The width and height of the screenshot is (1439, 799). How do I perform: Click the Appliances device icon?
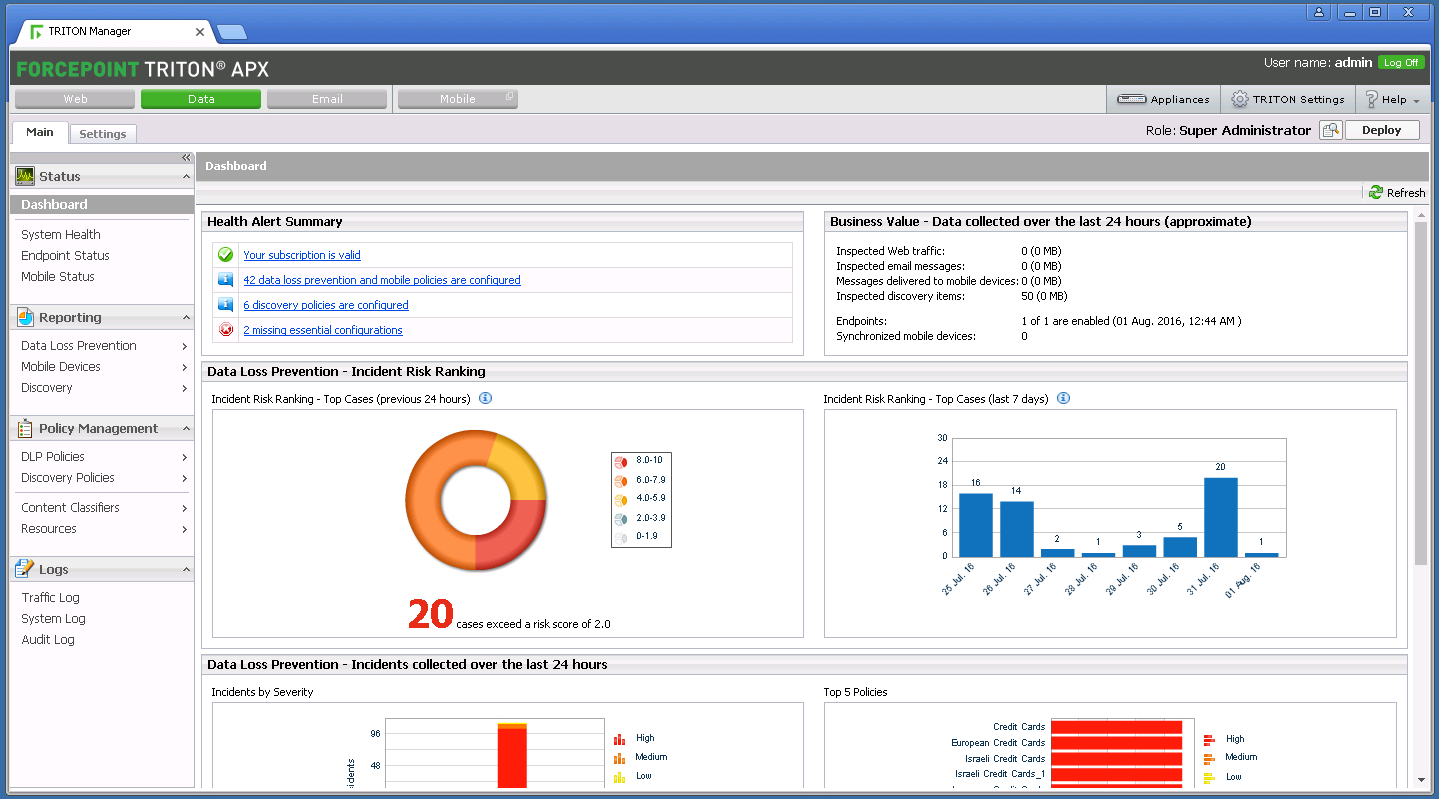click(1131, 99)
